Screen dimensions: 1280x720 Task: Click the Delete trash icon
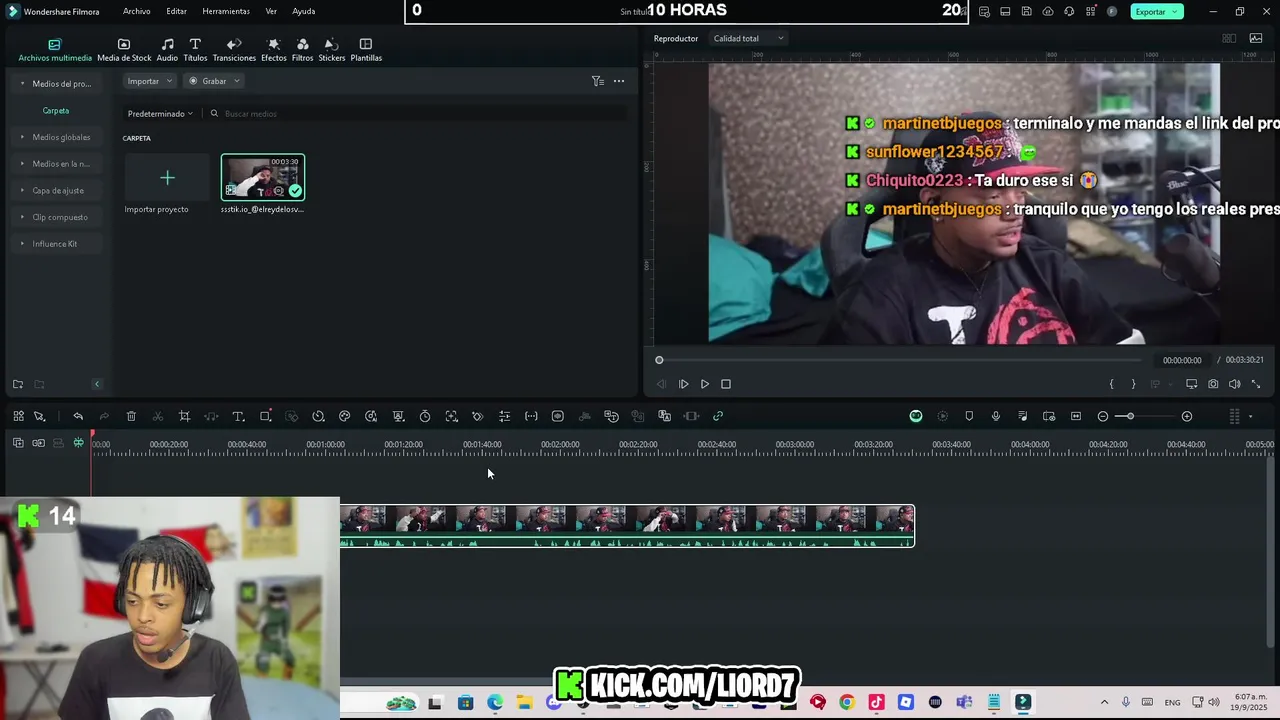(x=131, y=416)
